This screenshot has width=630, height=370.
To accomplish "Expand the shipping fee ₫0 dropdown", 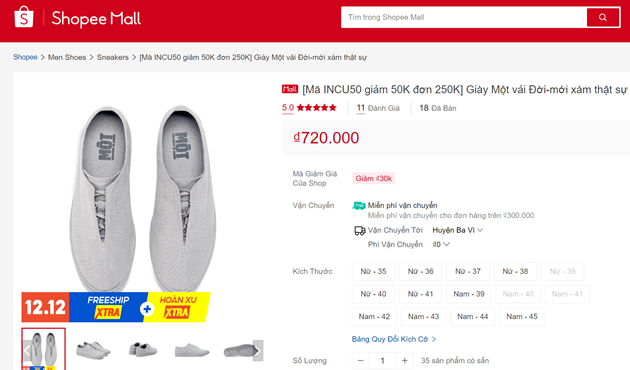I will click(x=441, y=244).
